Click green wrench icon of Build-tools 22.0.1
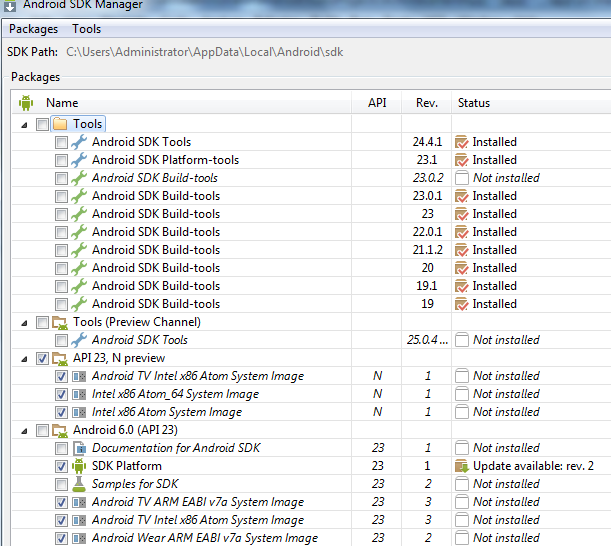The width and height of the screenshot is (611, 546). click(x=79, y=232)
